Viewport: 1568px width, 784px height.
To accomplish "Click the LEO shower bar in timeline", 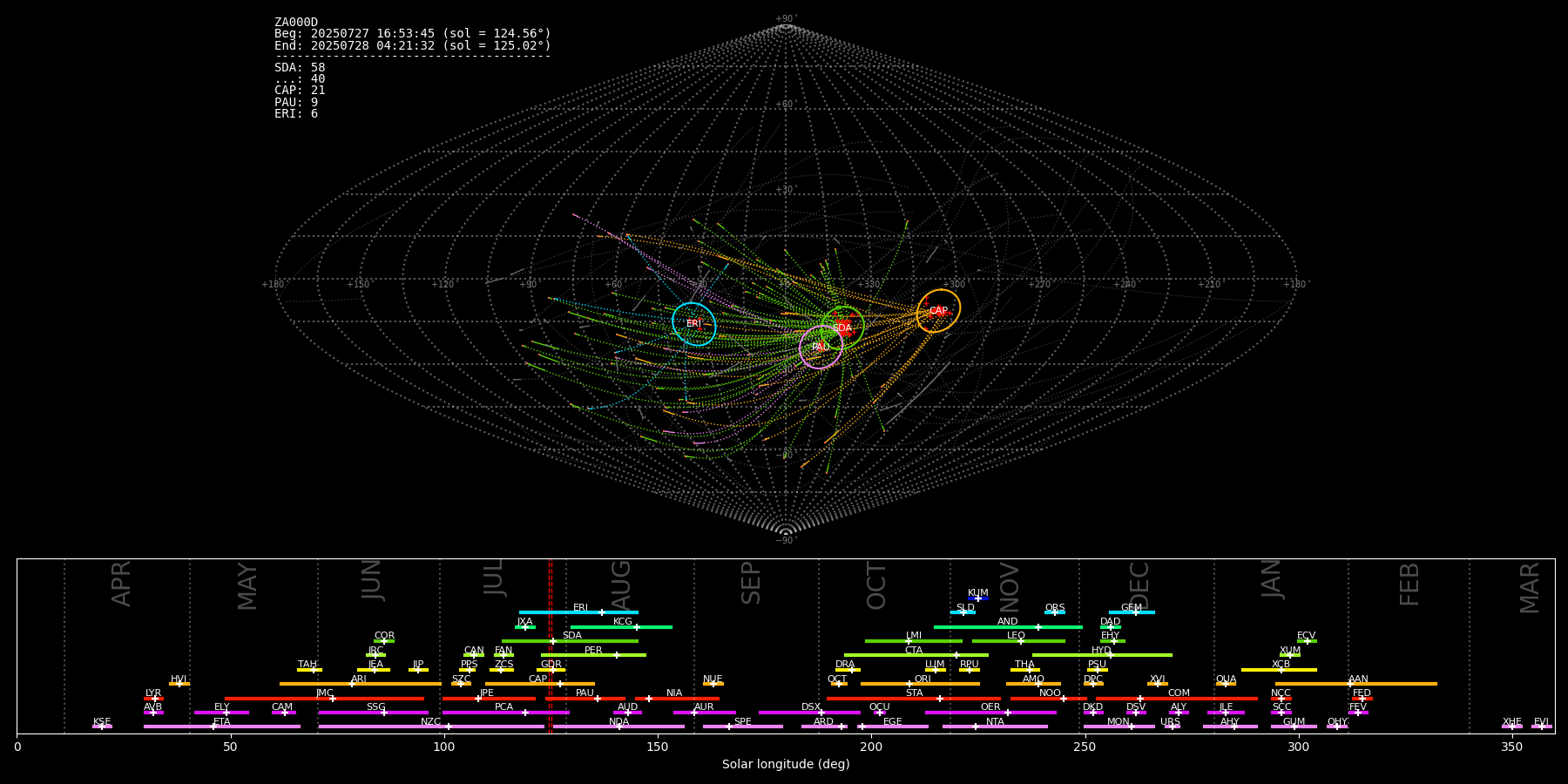I will click(x=1018, y=641).
